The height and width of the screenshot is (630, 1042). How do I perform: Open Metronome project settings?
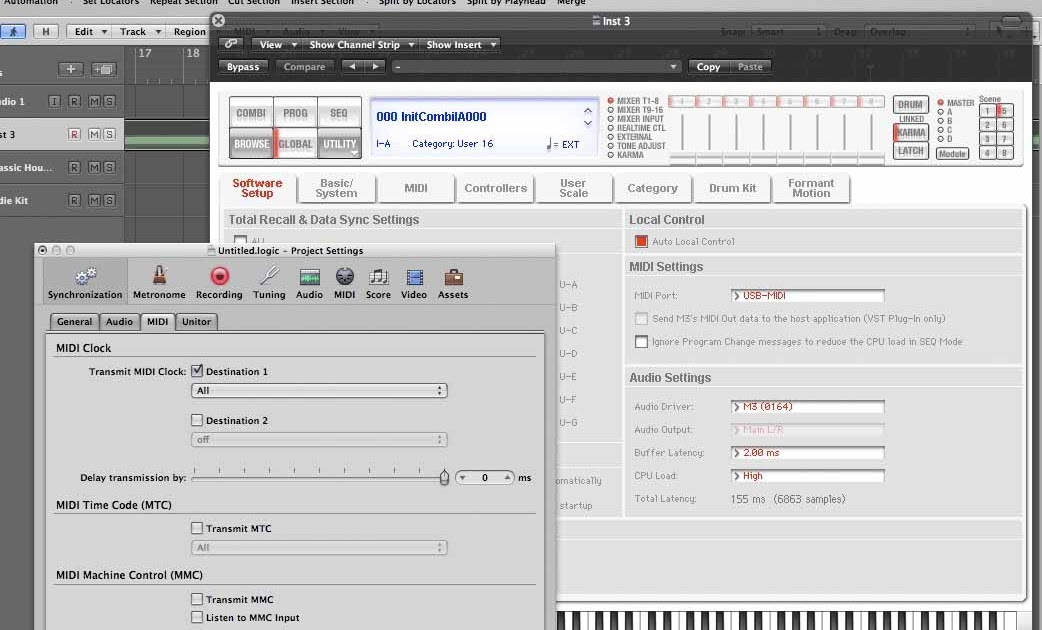point(159,282)
